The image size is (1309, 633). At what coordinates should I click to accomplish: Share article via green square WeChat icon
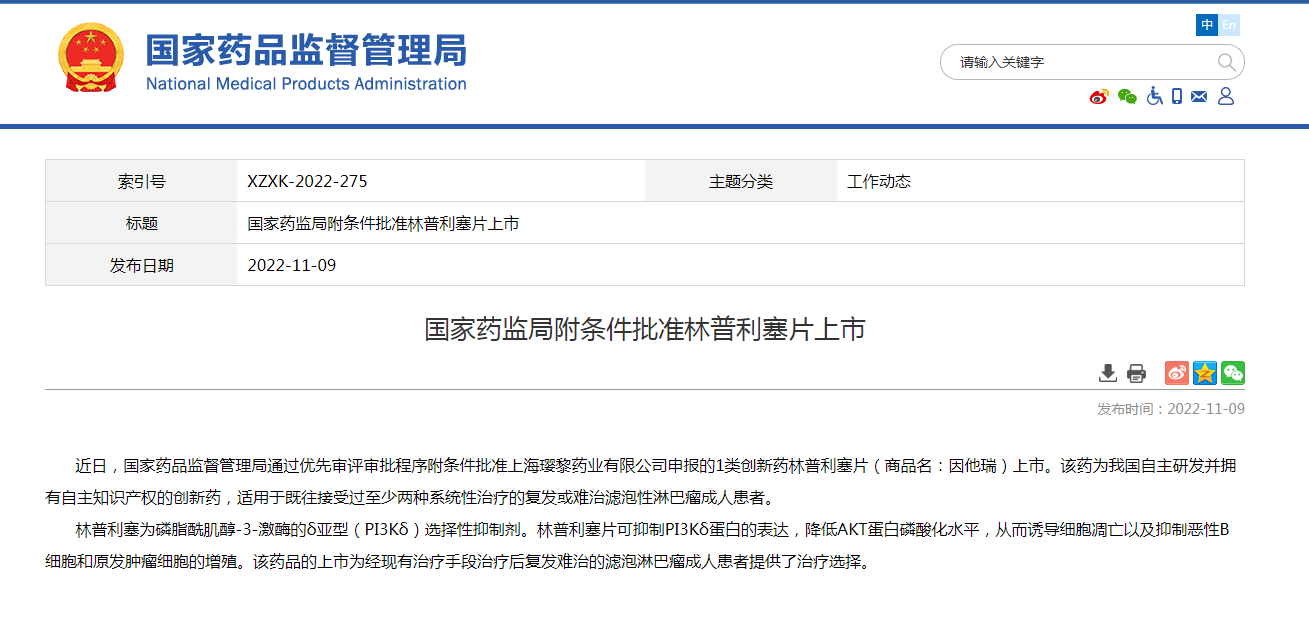tap(1233, 373)
